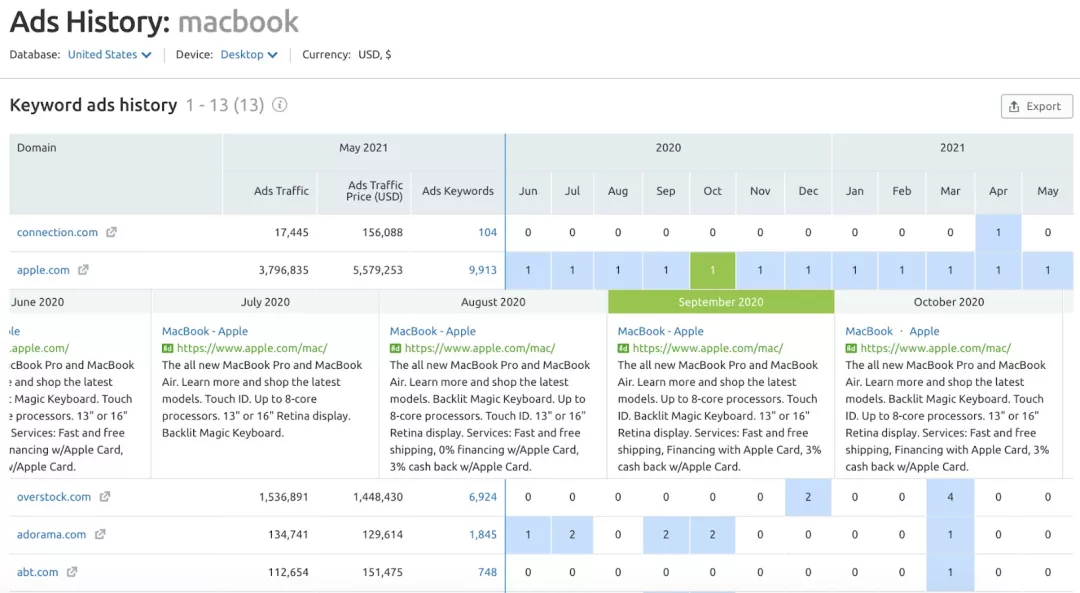Image resolution: width=1080 pixels, height=593 pixels.
Task: Expand the United States database dropdown
Action: 110,54
